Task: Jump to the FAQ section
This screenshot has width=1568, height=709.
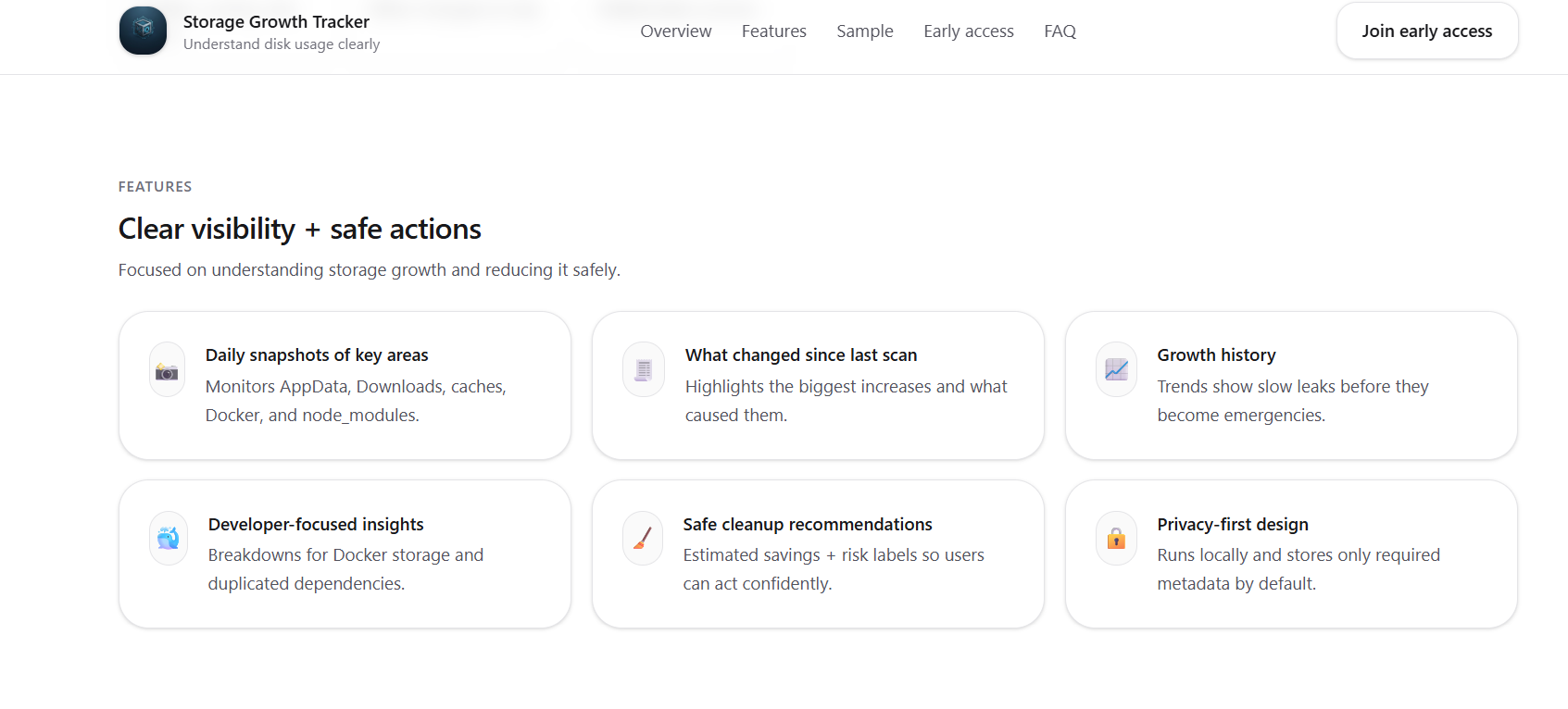Action: pyautogui.click(x=1060, y=31)
